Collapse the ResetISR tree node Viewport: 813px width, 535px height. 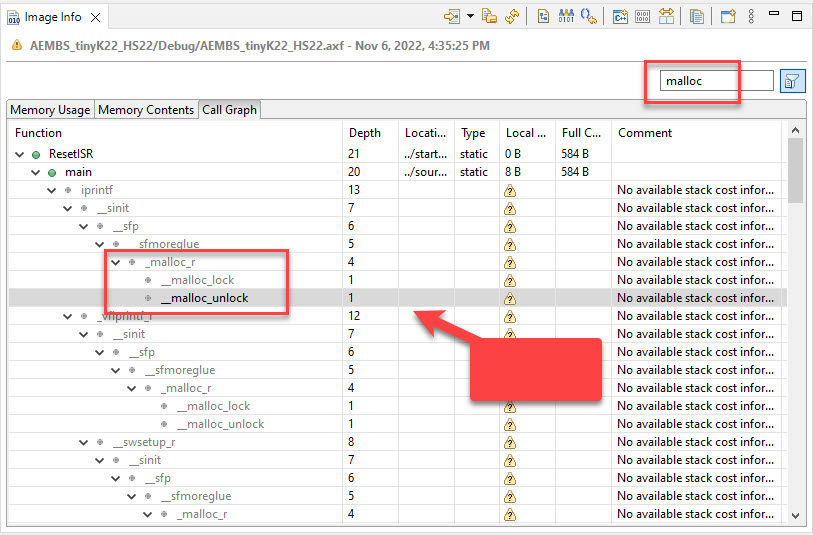coord(20,154)
